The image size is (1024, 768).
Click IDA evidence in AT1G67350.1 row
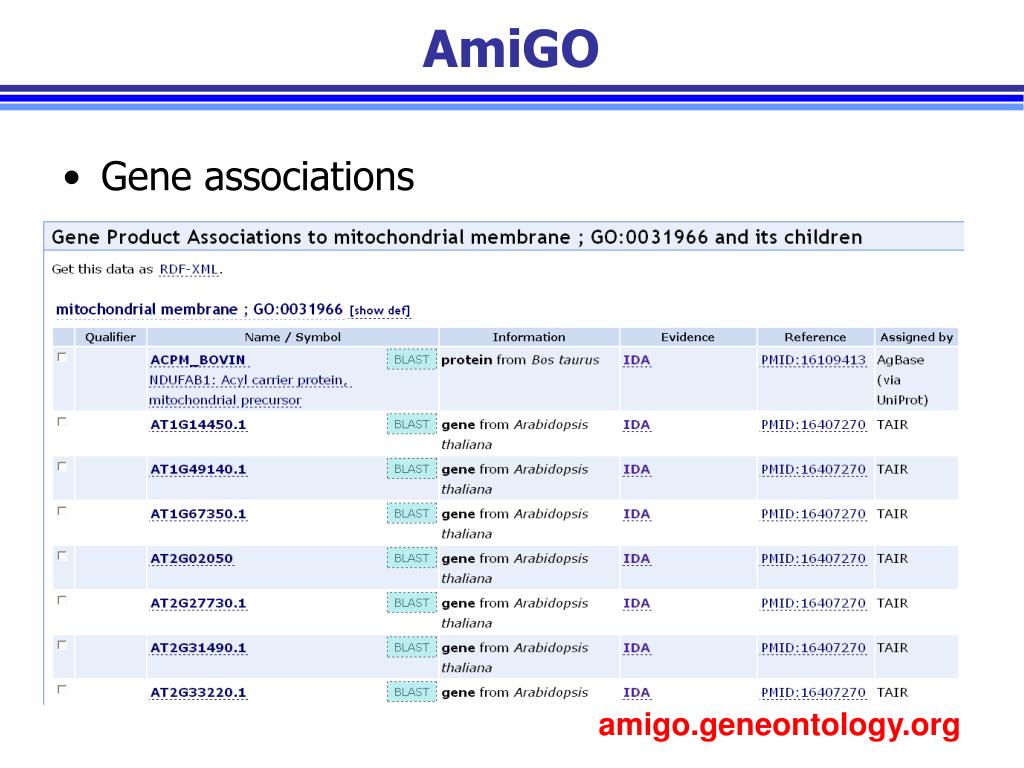(x=637, y=514)
